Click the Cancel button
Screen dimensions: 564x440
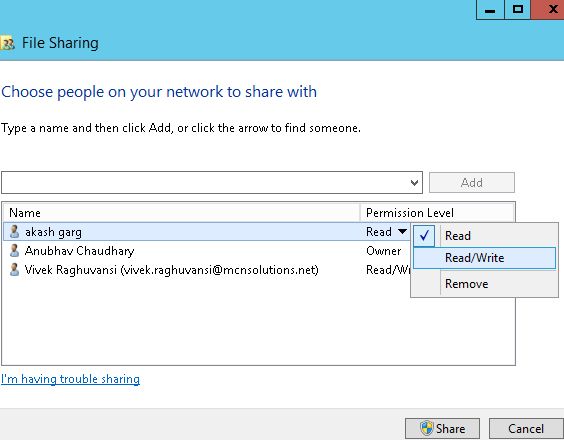pyautogui.click(x=526, y=428)
